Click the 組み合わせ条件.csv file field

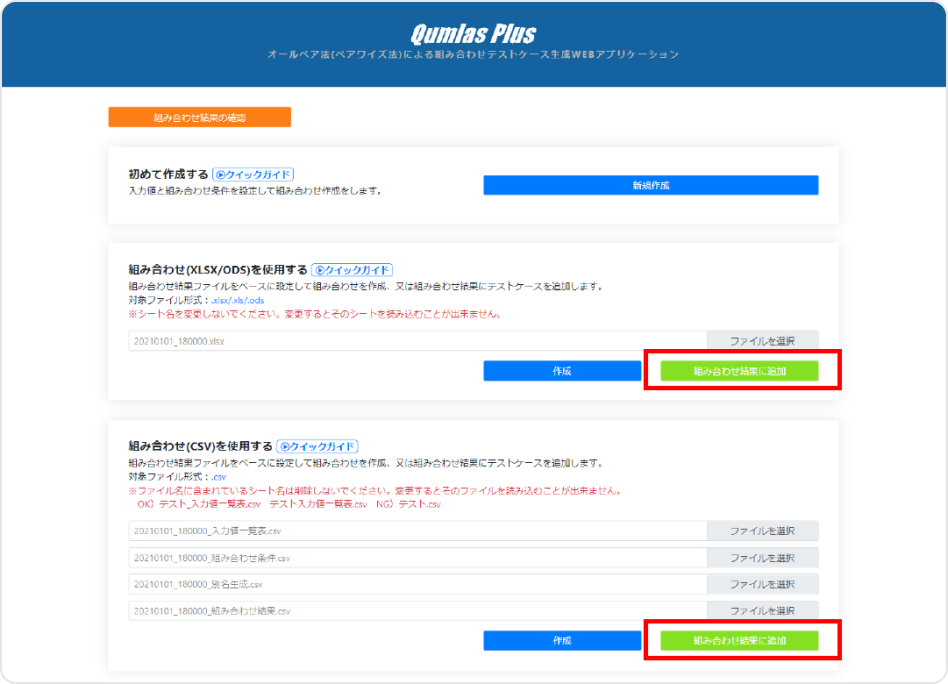417,558
